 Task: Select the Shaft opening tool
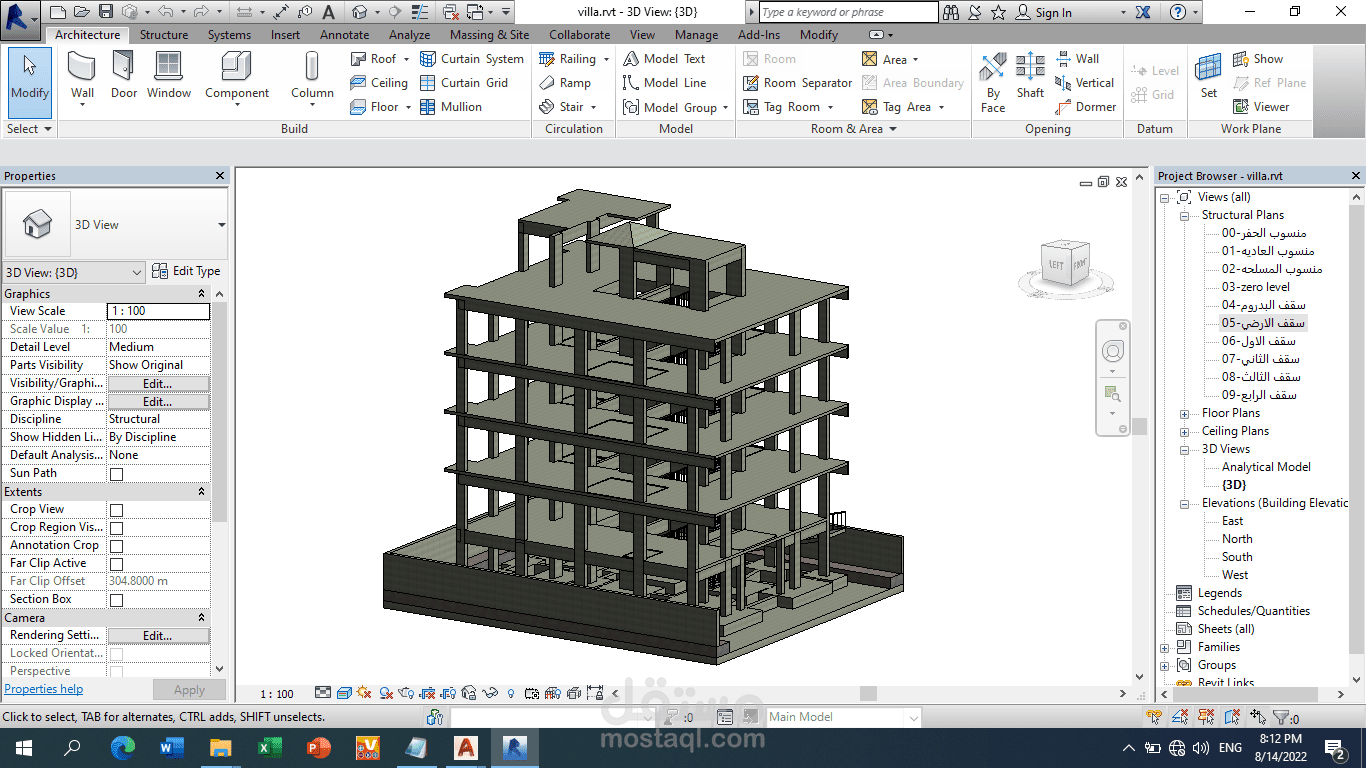1030,76
